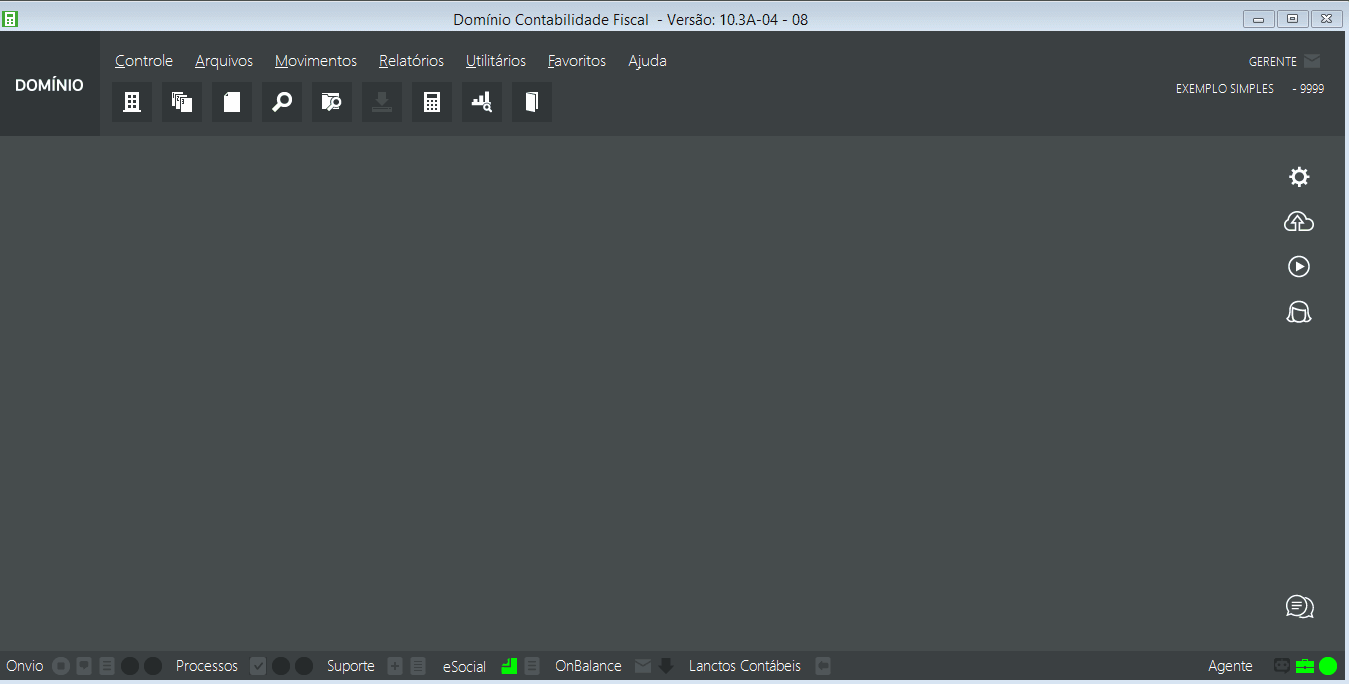The image size is (1349, 684).
Task: Toggle the green Agente status circle
Action: [x=1327, y=665]
